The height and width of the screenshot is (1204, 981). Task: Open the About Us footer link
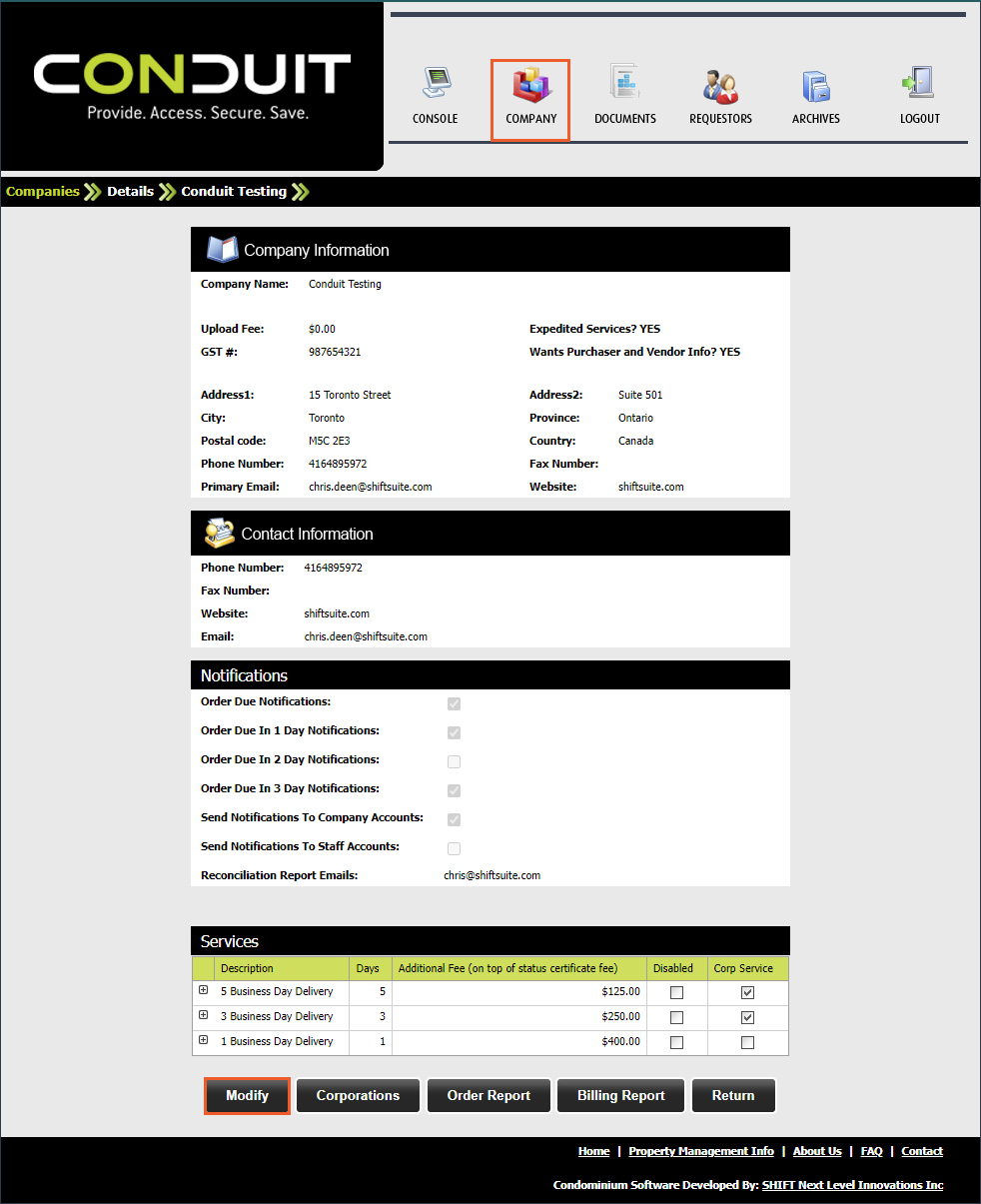coord(817,1151)
